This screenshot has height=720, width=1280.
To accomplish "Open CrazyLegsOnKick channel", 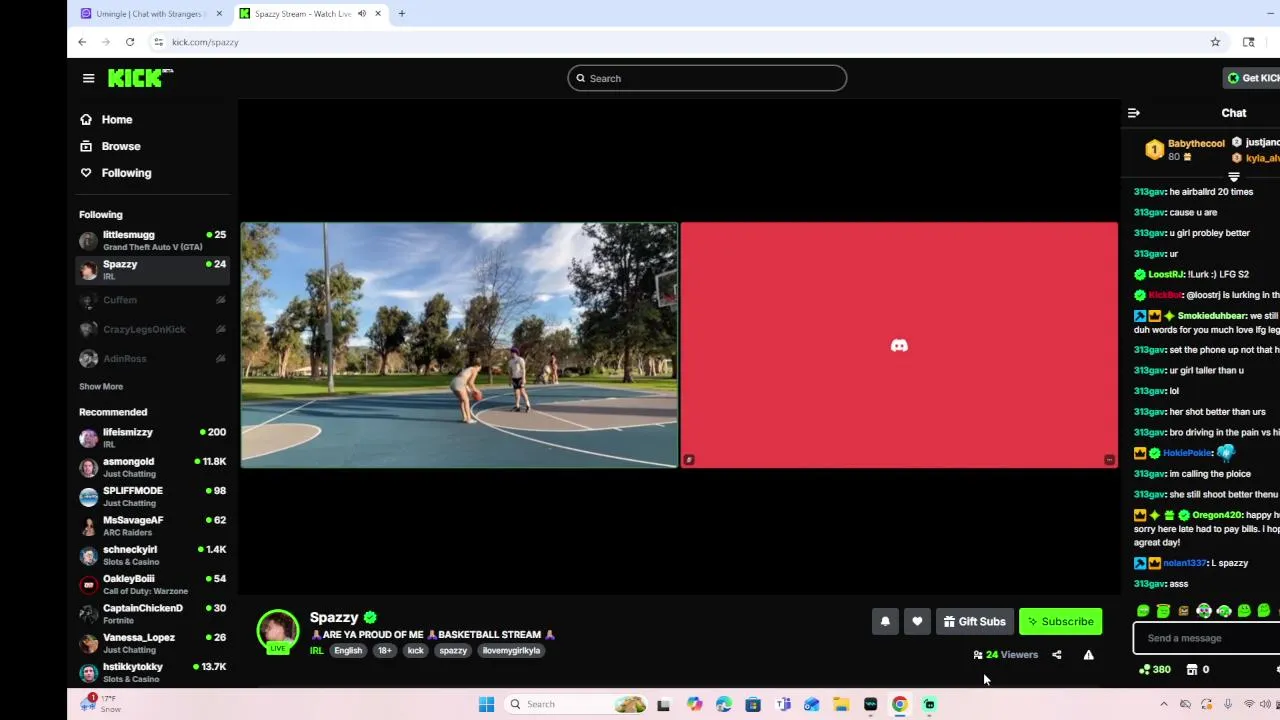I will click(154, 329).
